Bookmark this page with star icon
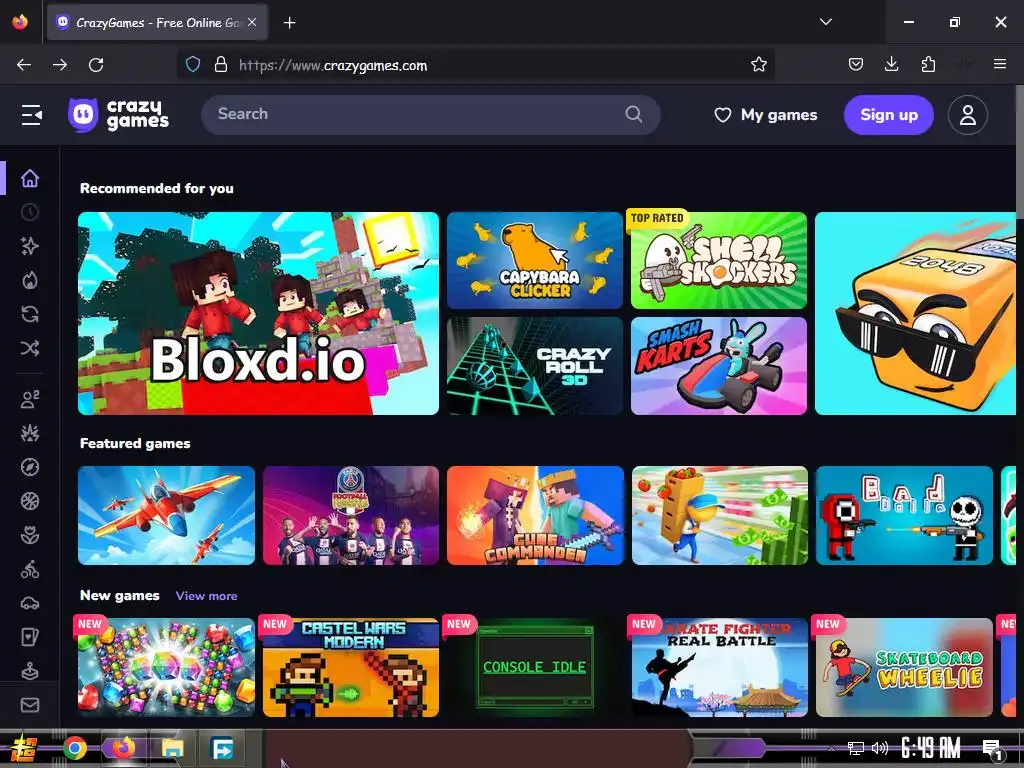Viewport: 1024px width, 768px height. [x=758, y=65]
